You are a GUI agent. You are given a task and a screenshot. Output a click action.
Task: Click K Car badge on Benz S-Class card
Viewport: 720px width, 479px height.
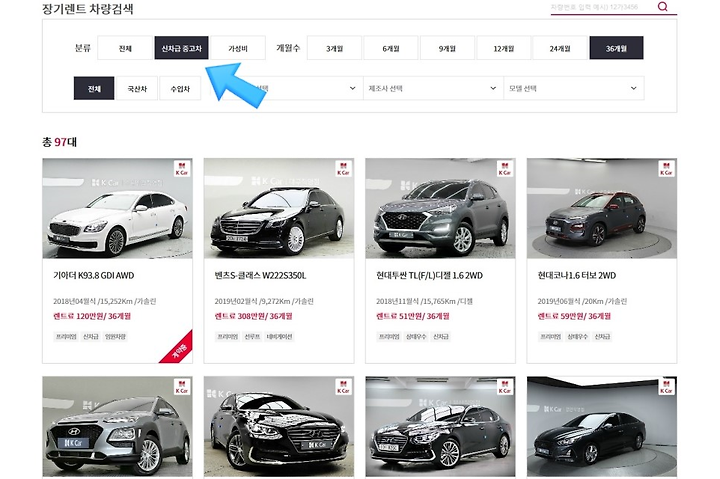point(343,169)
